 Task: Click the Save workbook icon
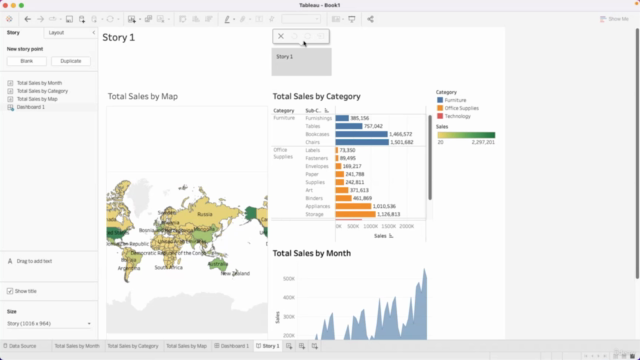click(x=69, y=19)
